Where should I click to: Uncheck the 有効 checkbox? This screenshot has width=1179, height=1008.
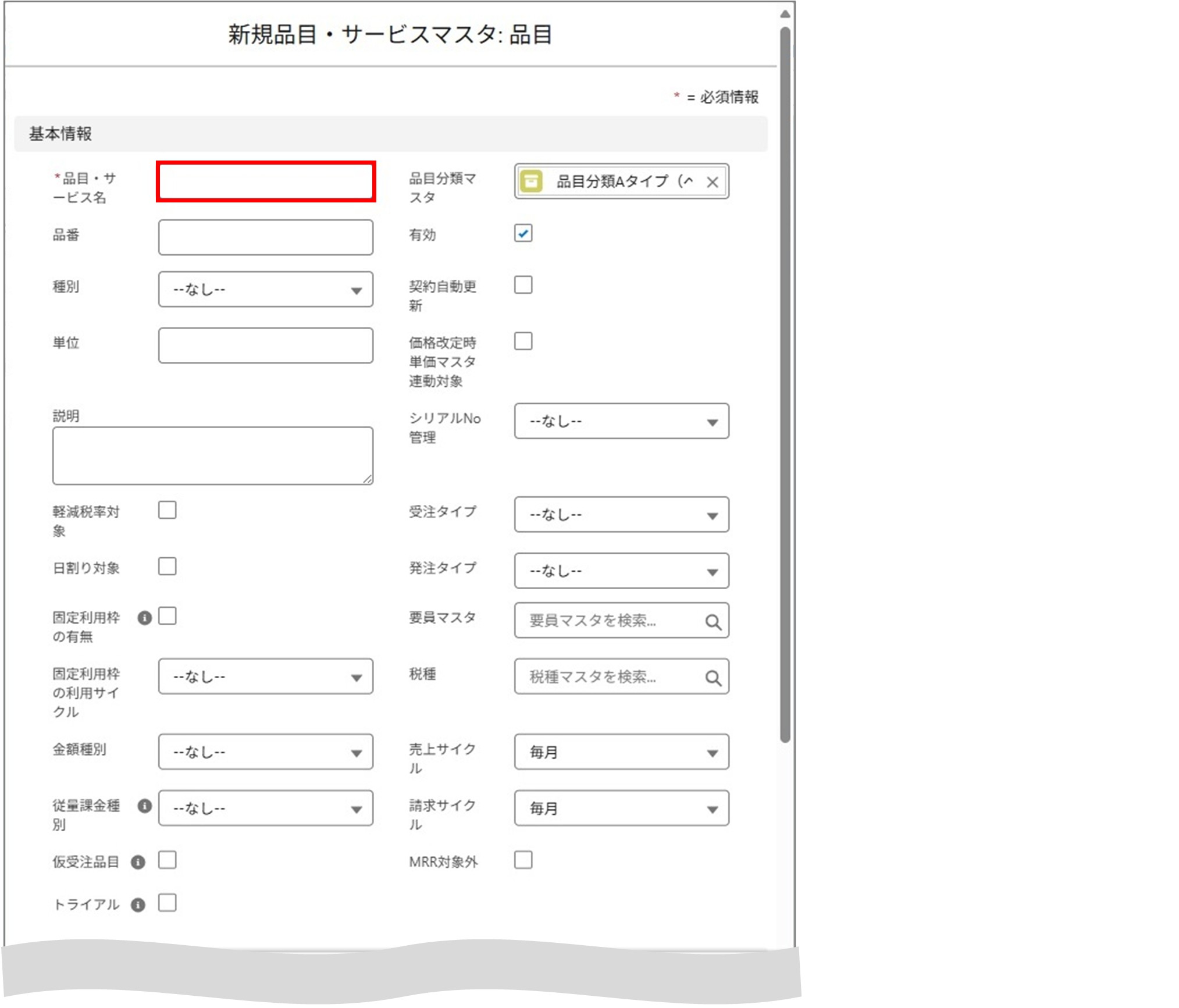point(522,233)
